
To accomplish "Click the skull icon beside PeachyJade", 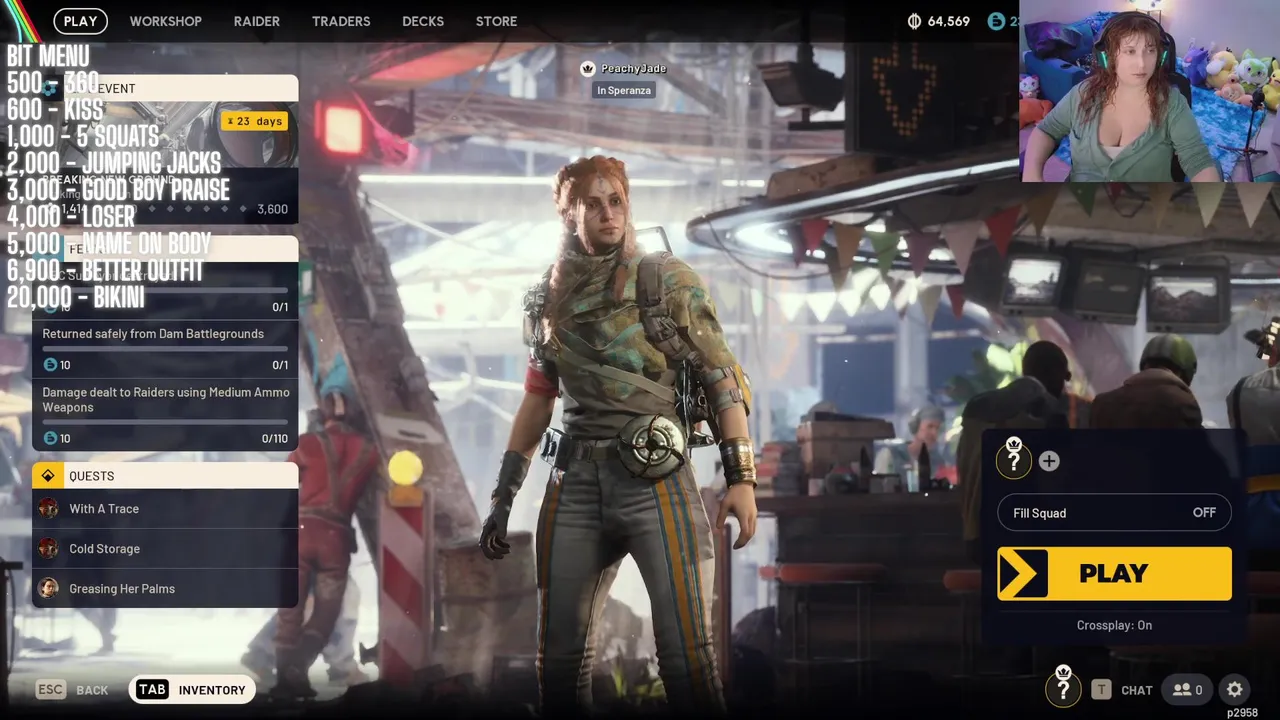I will (x=588, y=68).
